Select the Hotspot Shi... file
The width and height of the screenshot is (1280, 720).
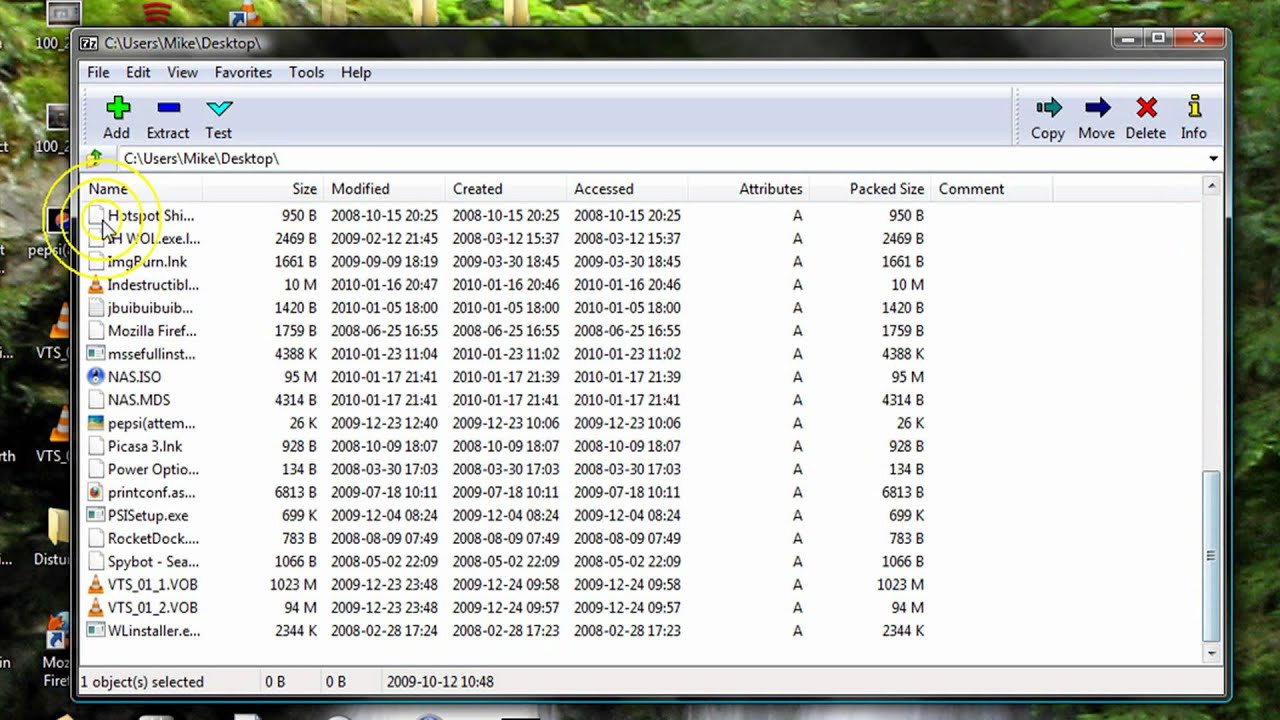pyautogui.click(x=150, y=215)
